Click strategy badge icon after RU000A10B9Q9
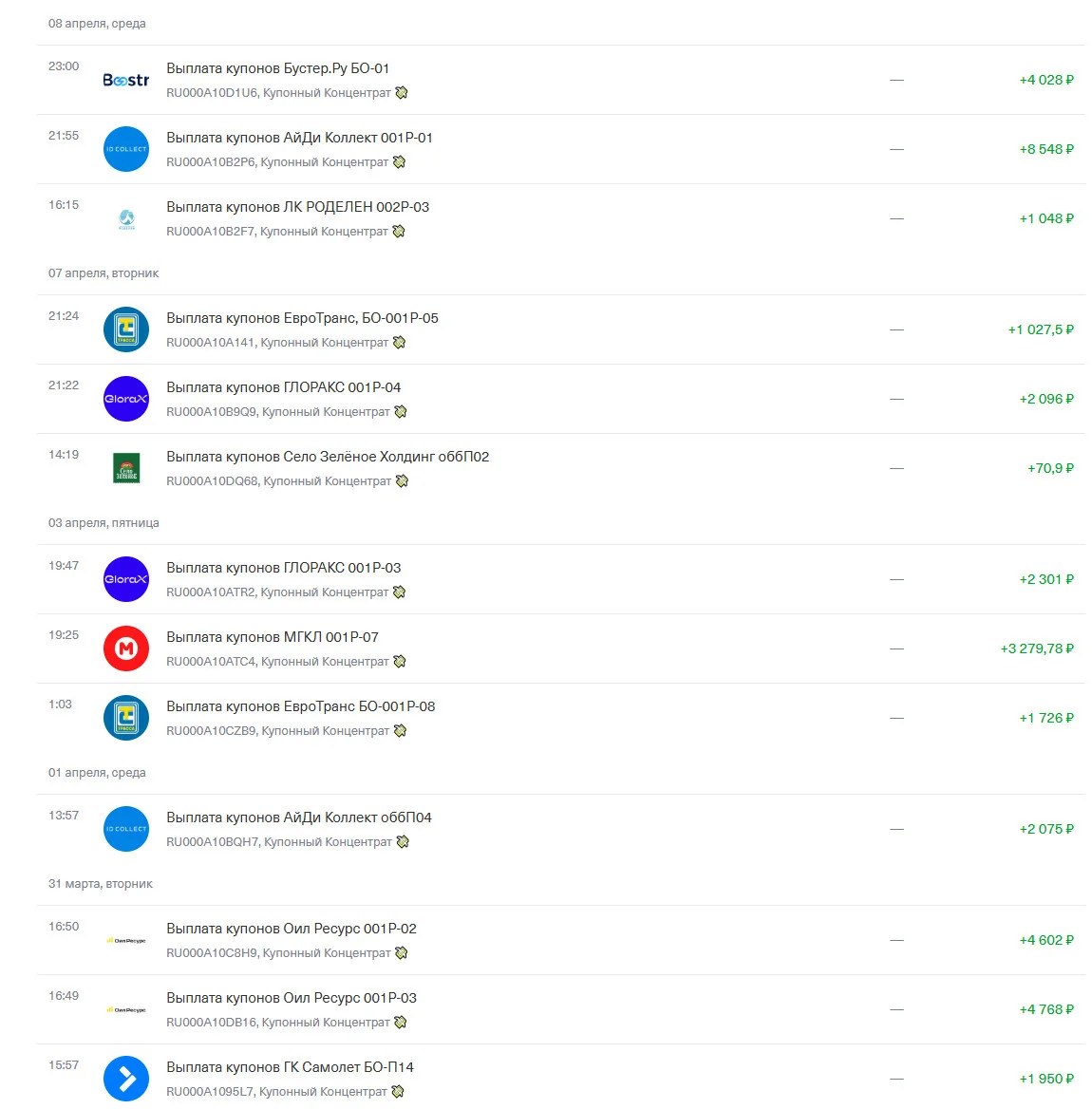The image size is (1092, 1109). pos(401,412)
